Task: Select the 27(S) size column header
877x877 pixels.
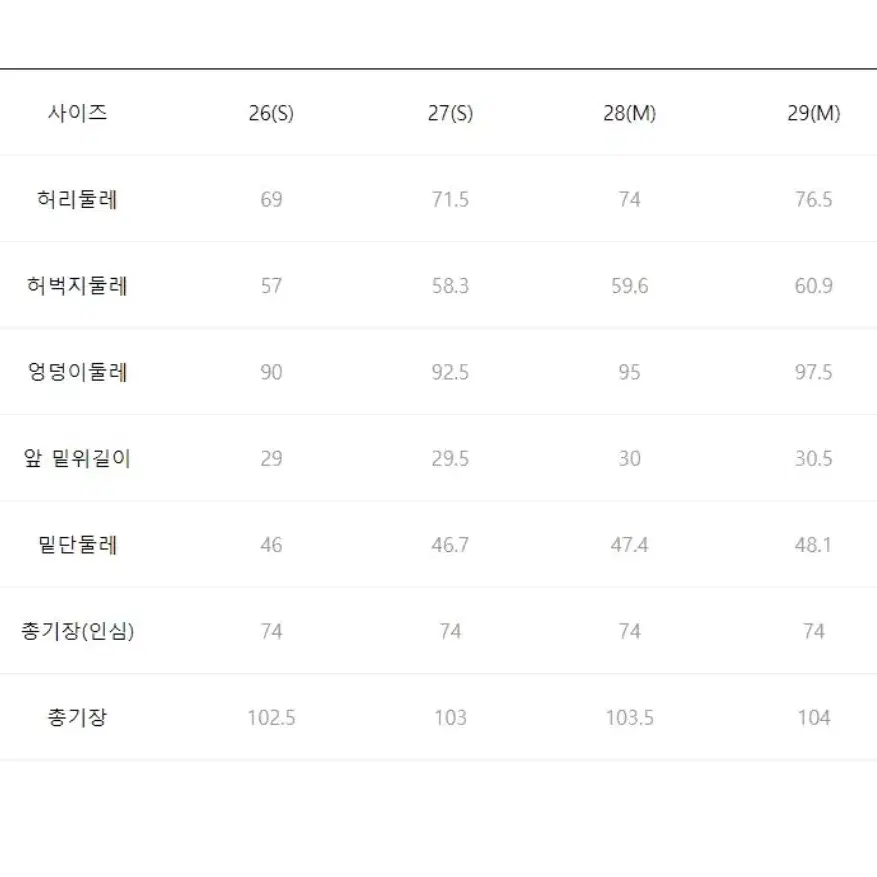Action: pos(450,113)
